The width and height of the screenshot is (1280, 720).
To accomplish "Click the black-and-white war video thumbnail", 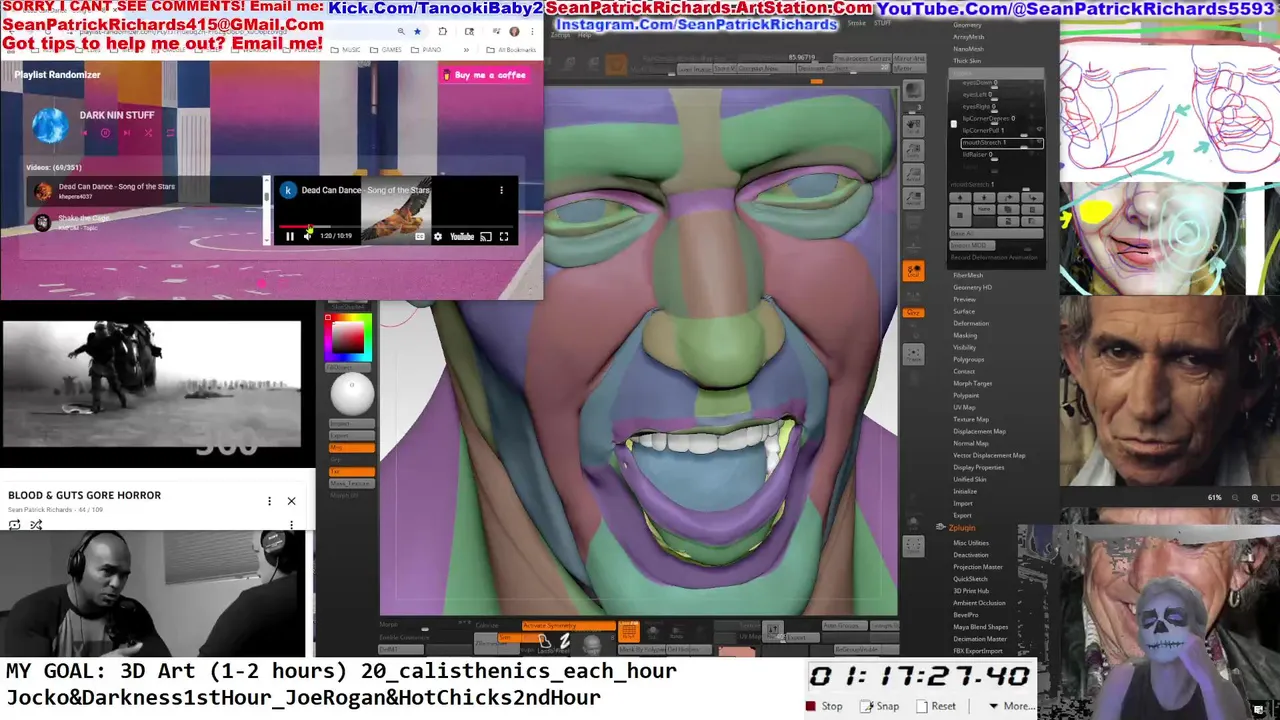I will click(151, 384).
